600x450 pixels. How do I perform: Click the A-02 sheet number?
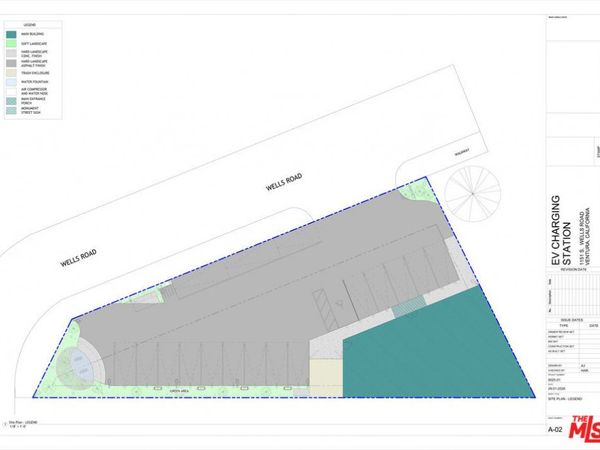point(557,430)
